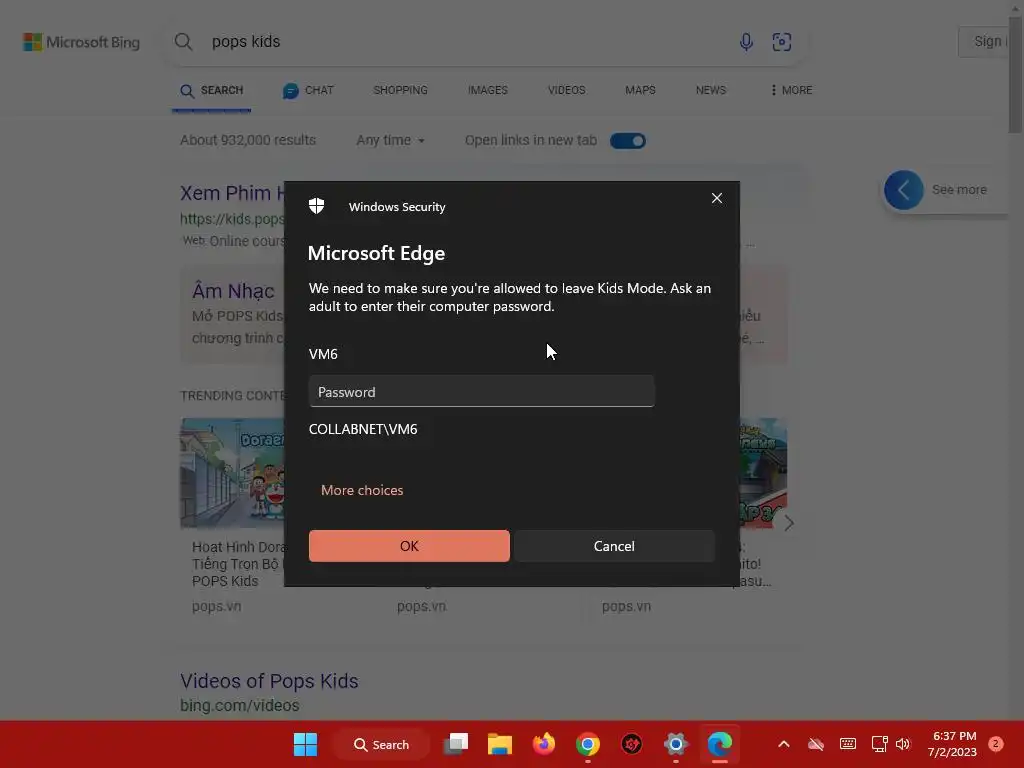Click the OneDrive cloud tray icon
The height and width of the screenshot is (768, 1024).
pyautogui.click(x=816, y=744)
